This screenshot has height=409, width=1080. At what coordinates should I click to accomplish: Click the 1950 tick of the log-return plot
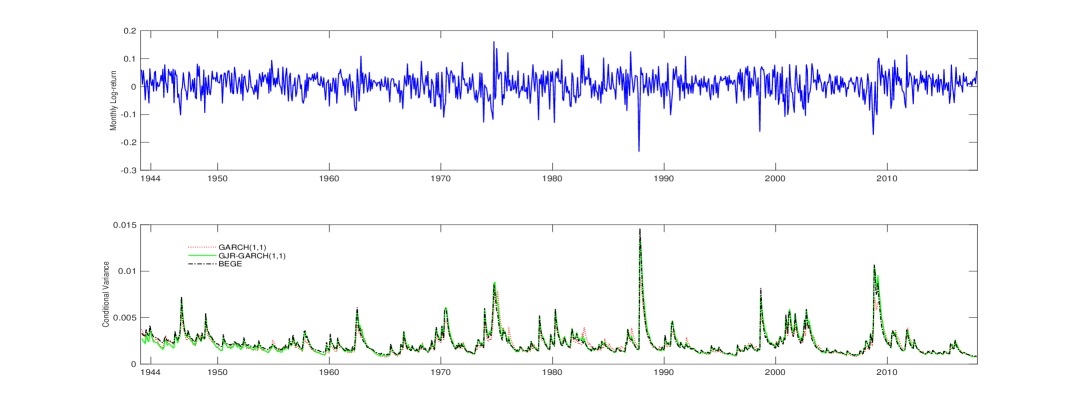[218, 177]
